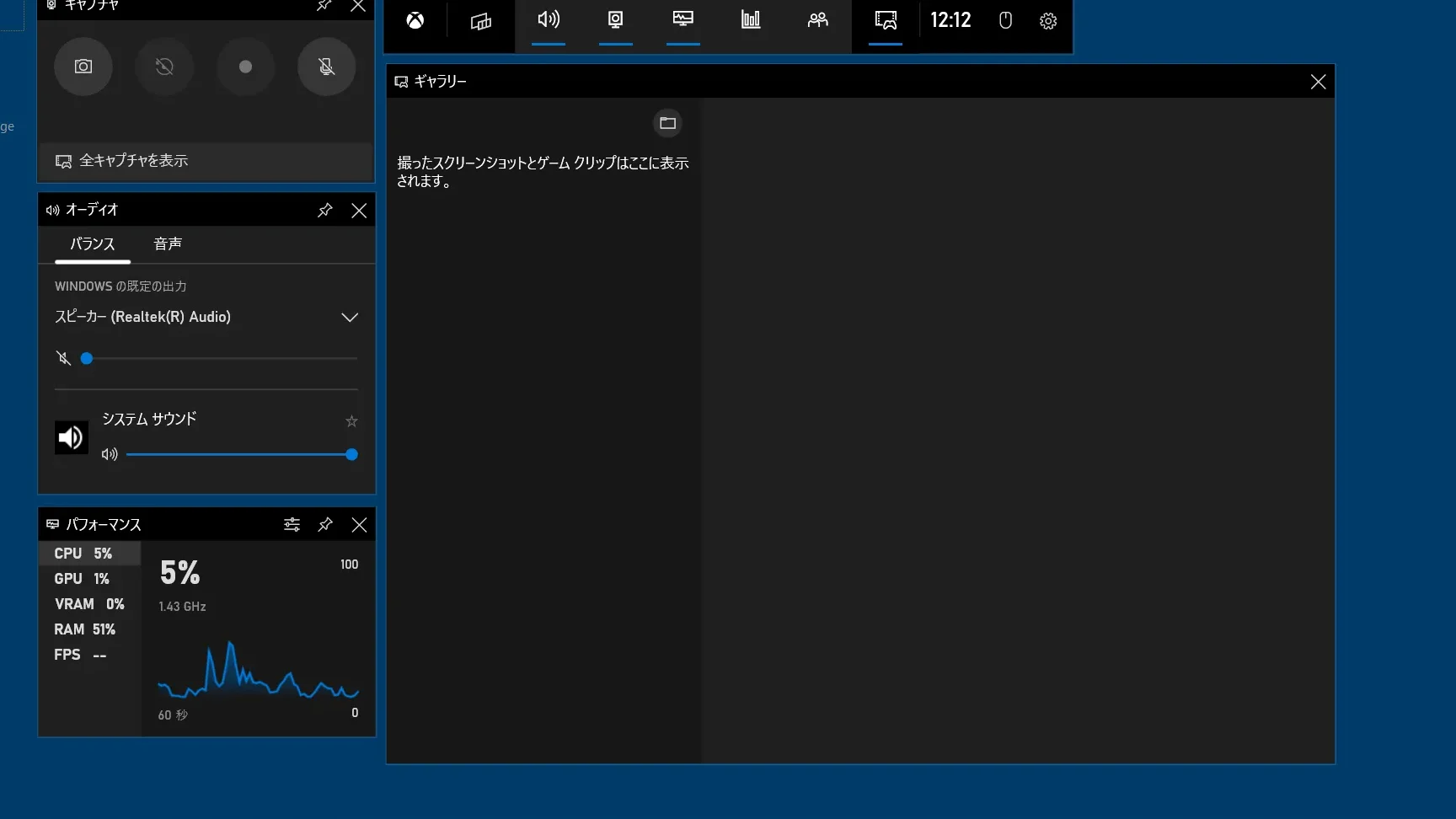This screenshot has width=1456, height=819.
Task: Select the Looking for Group people icon
Action: tap(816, 20)
